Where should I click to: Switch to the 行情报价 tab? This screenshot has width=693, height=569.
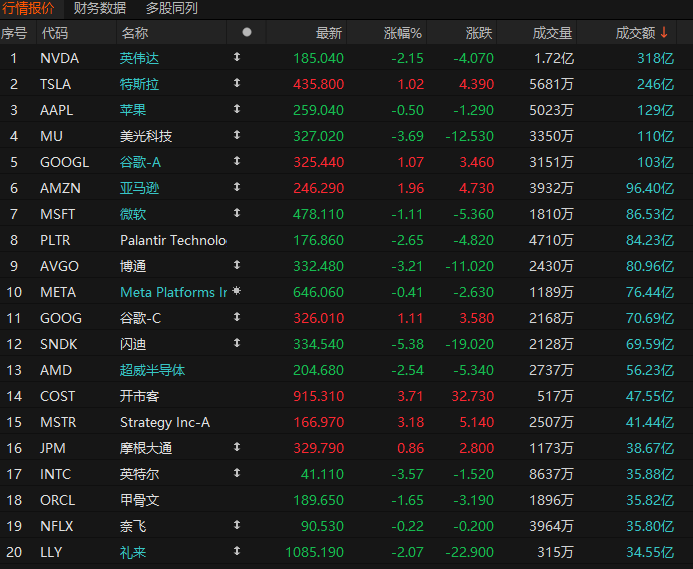[28, 8]
